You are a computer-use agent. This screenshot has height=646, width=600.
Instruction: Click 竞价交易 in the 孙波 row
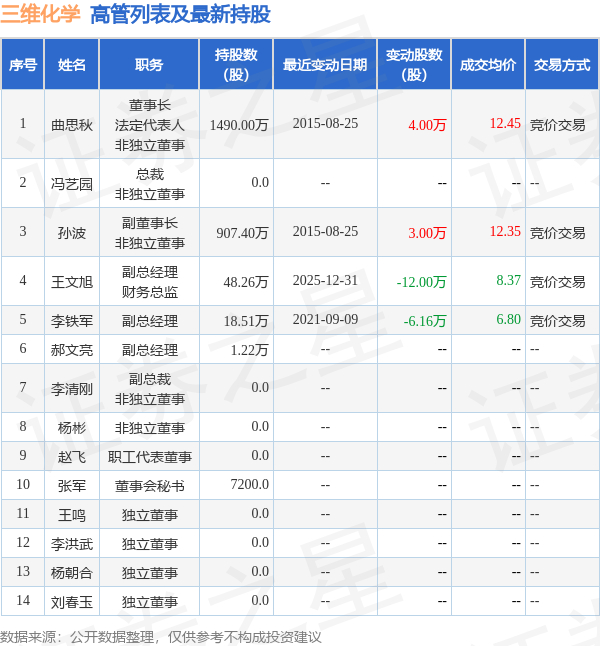558,233
